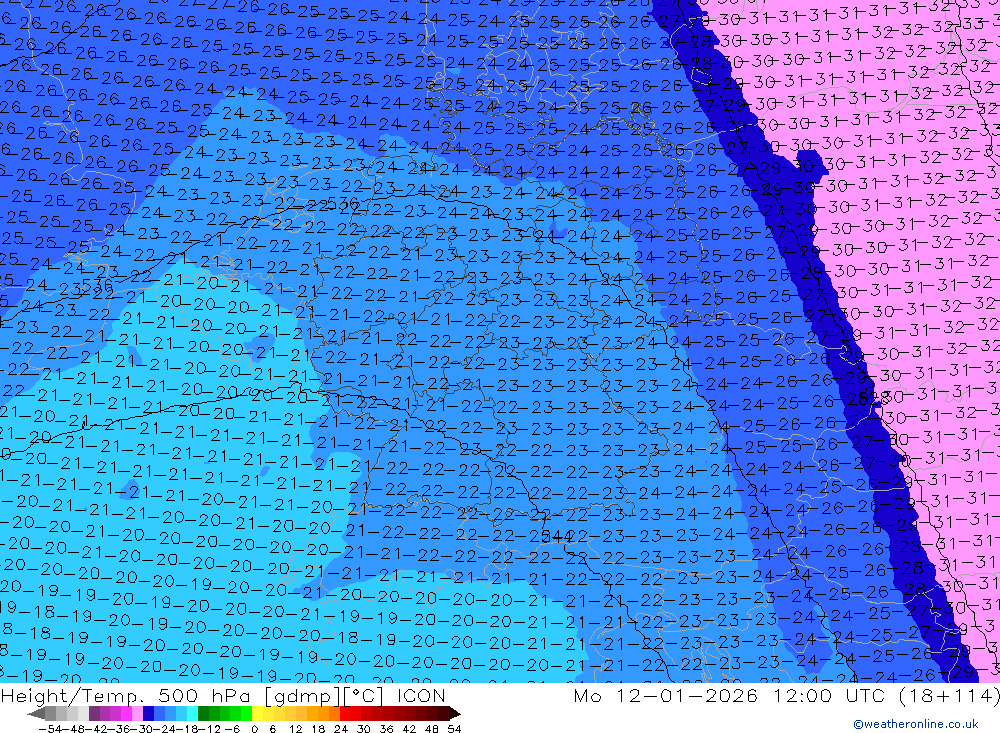Screen dimensions: 1000x733
Task: Pick the dark blue legend swatch
Action: pos(148,713)
